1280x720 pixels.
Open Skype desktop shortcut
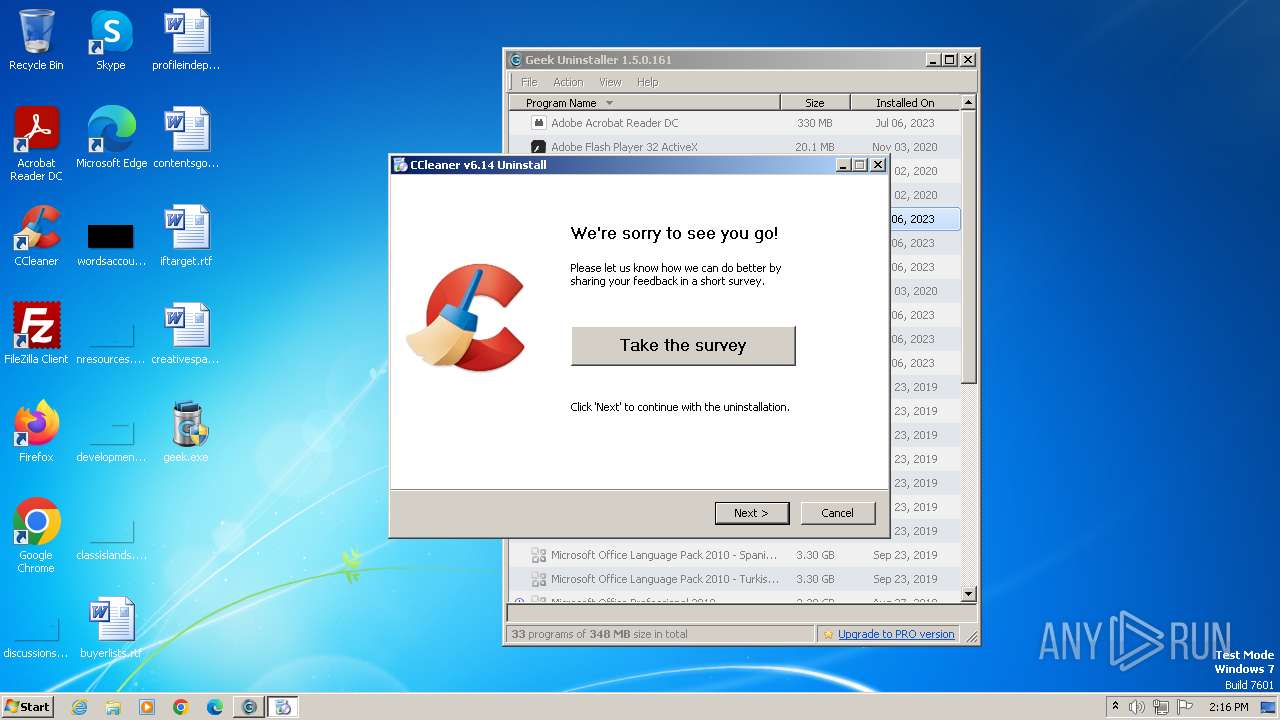(110, 40)
